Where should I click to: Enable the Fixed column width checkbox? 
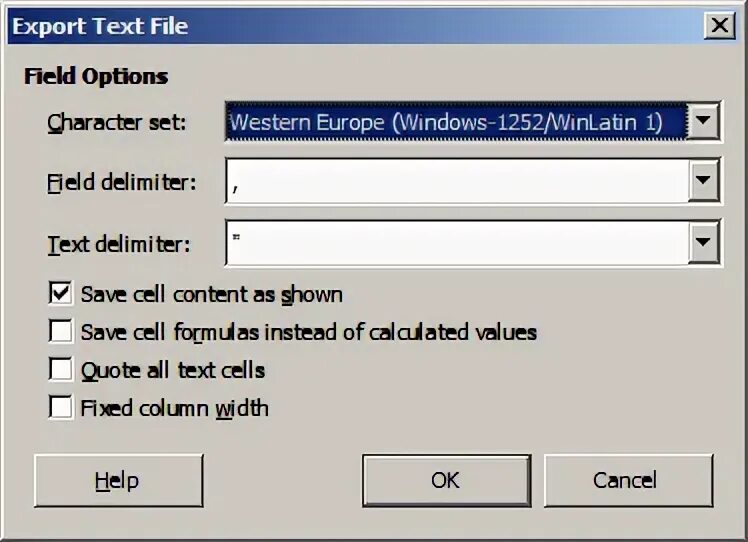pos(61,408)
